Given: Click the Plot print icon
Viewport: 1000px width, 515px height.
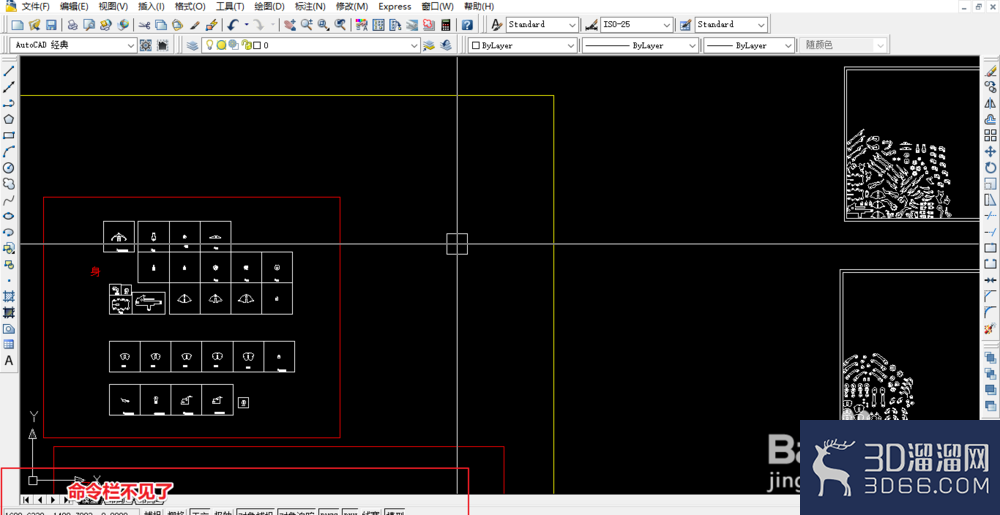Looking at the screenshot, I should tap(73, 25).
